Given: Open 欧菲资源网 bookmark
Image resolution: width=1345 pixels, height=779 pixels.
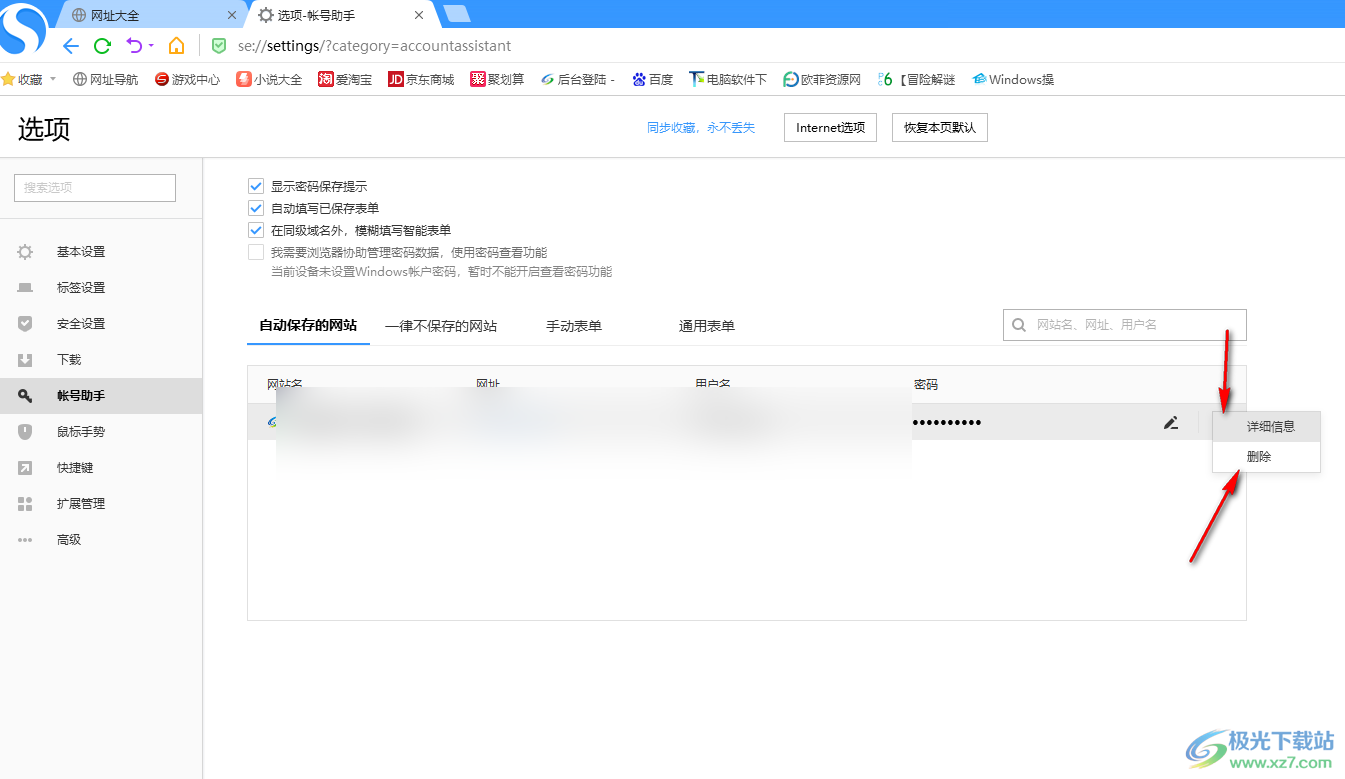Looking at the screenshot, I should point(822,79).
